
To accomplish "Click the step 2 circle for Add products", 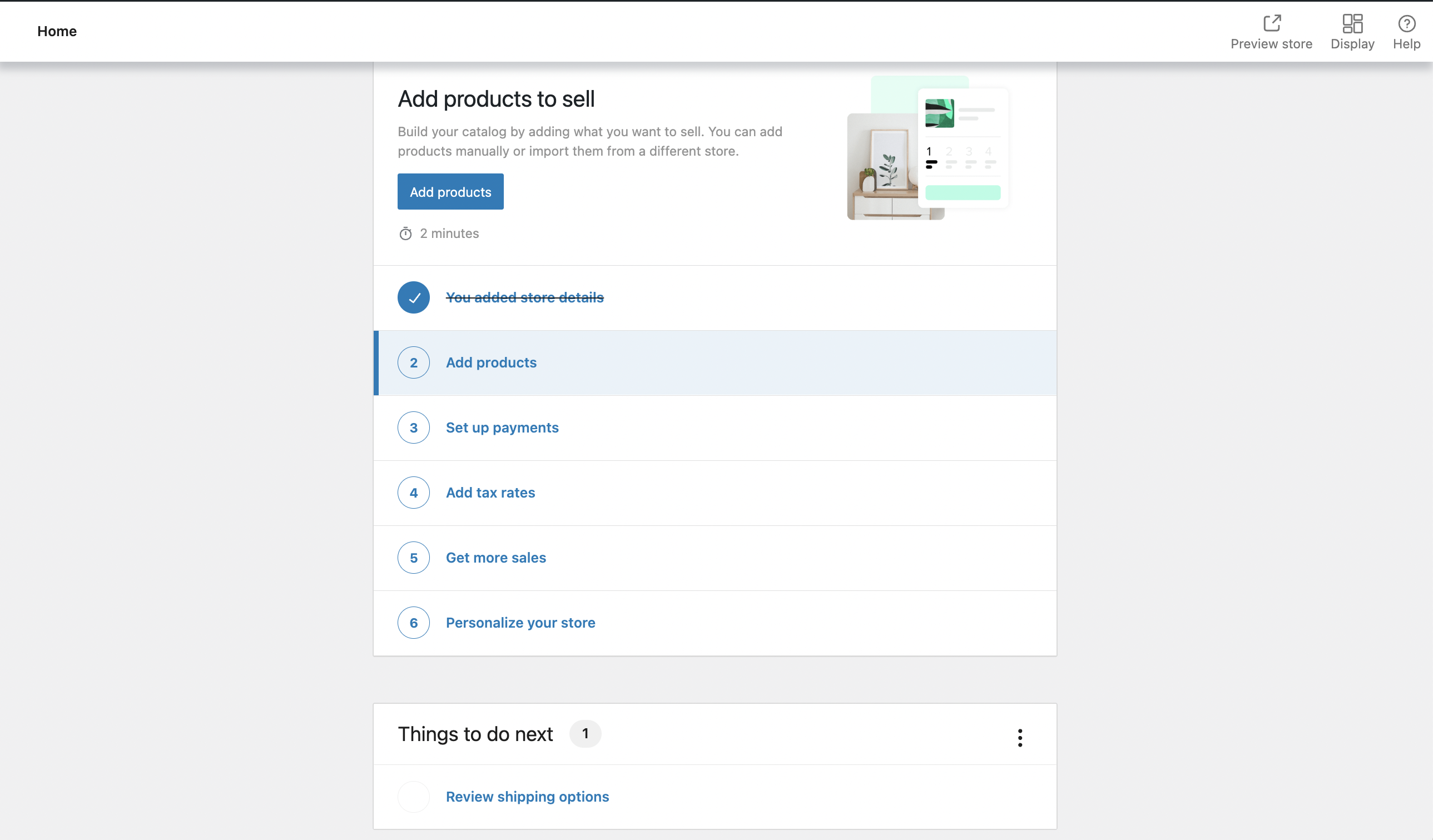I will [413, 362].
